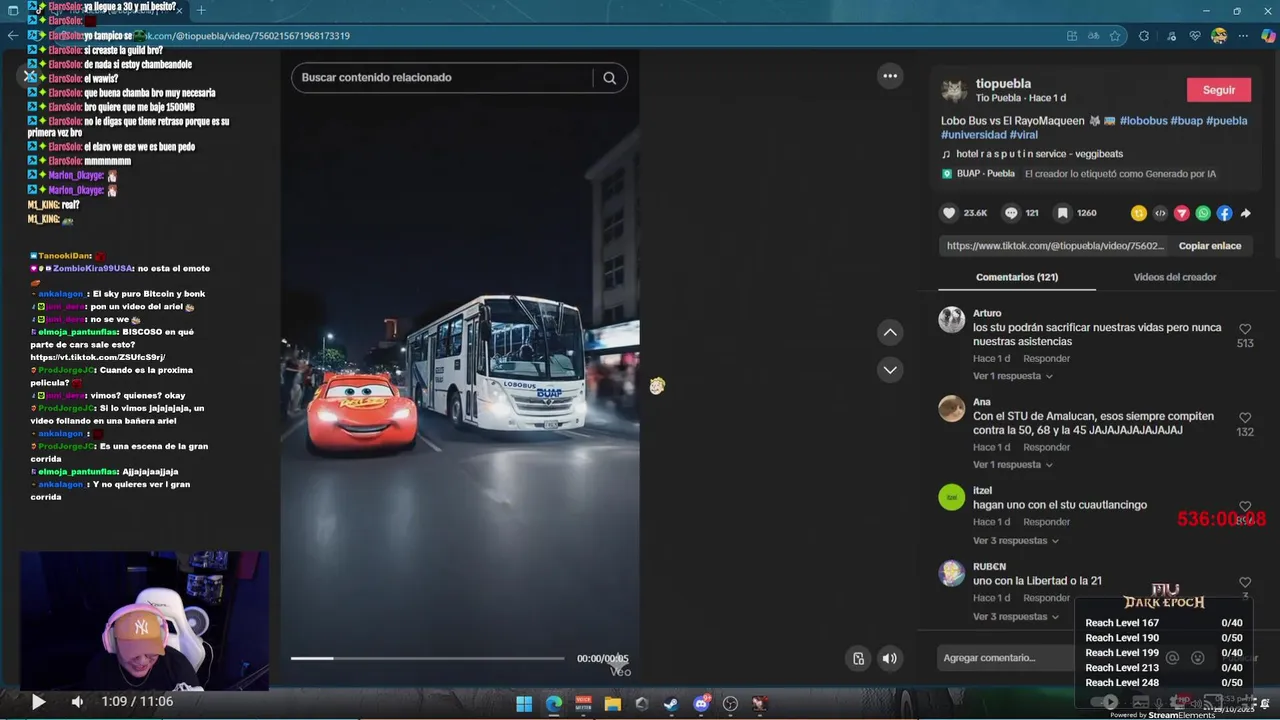Click the yellow repost icon

[x=1139, y=213]
